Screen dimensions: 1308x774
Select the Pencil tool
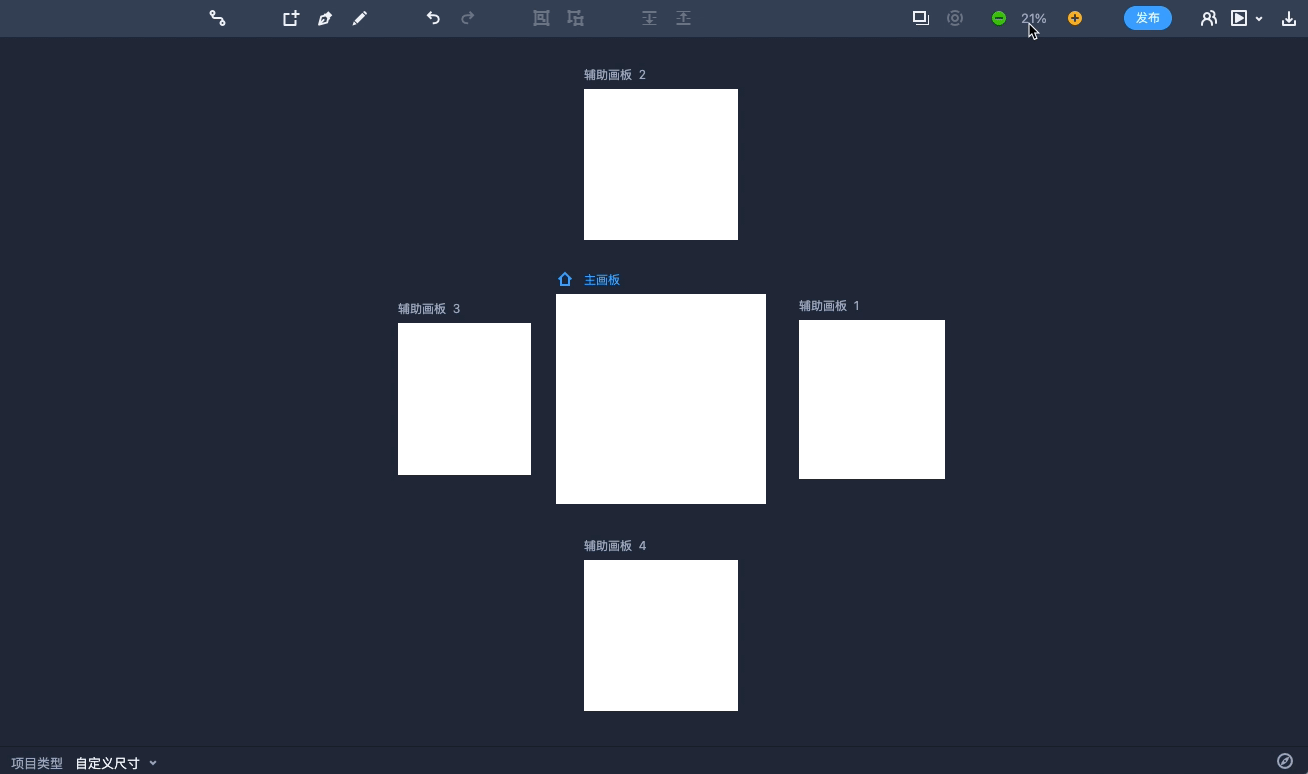360,18
